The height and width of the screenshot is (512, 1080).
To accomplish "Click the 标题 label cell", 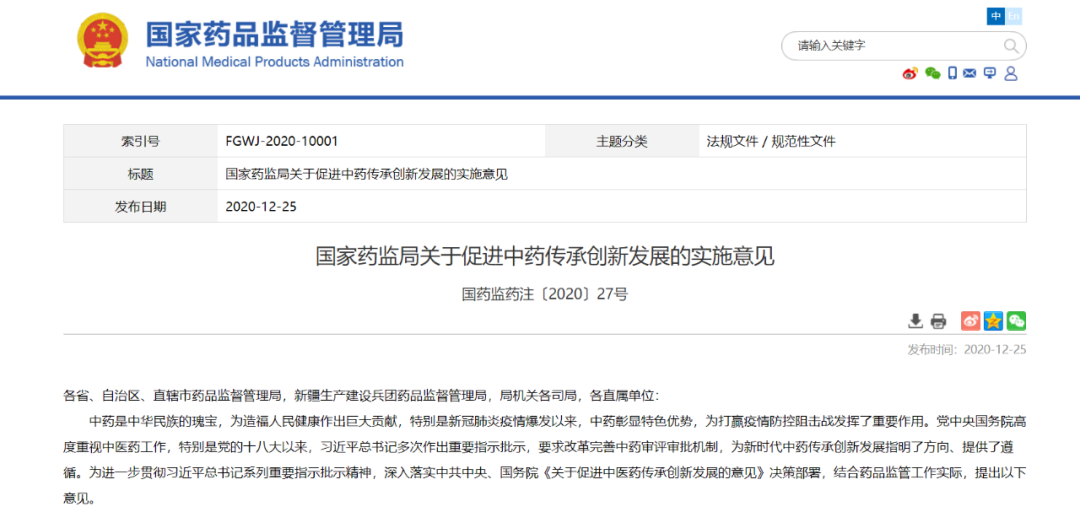I will (141, 174).
